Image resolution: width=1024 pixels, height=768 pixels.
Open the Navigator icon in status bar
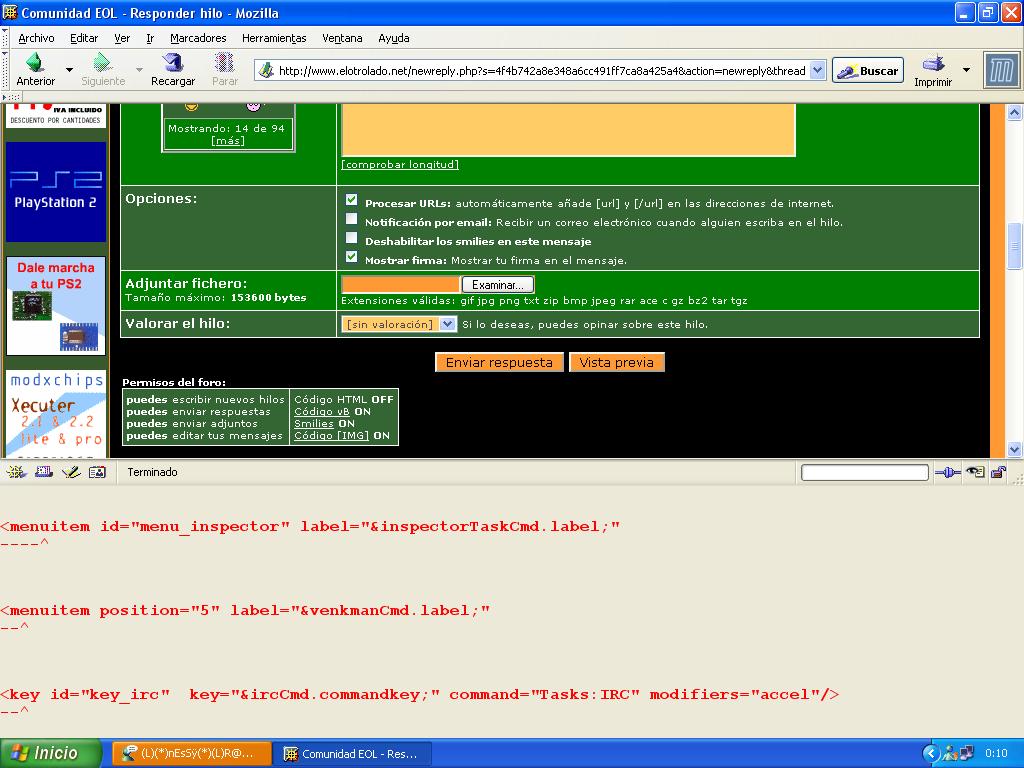tap(16, 472)
